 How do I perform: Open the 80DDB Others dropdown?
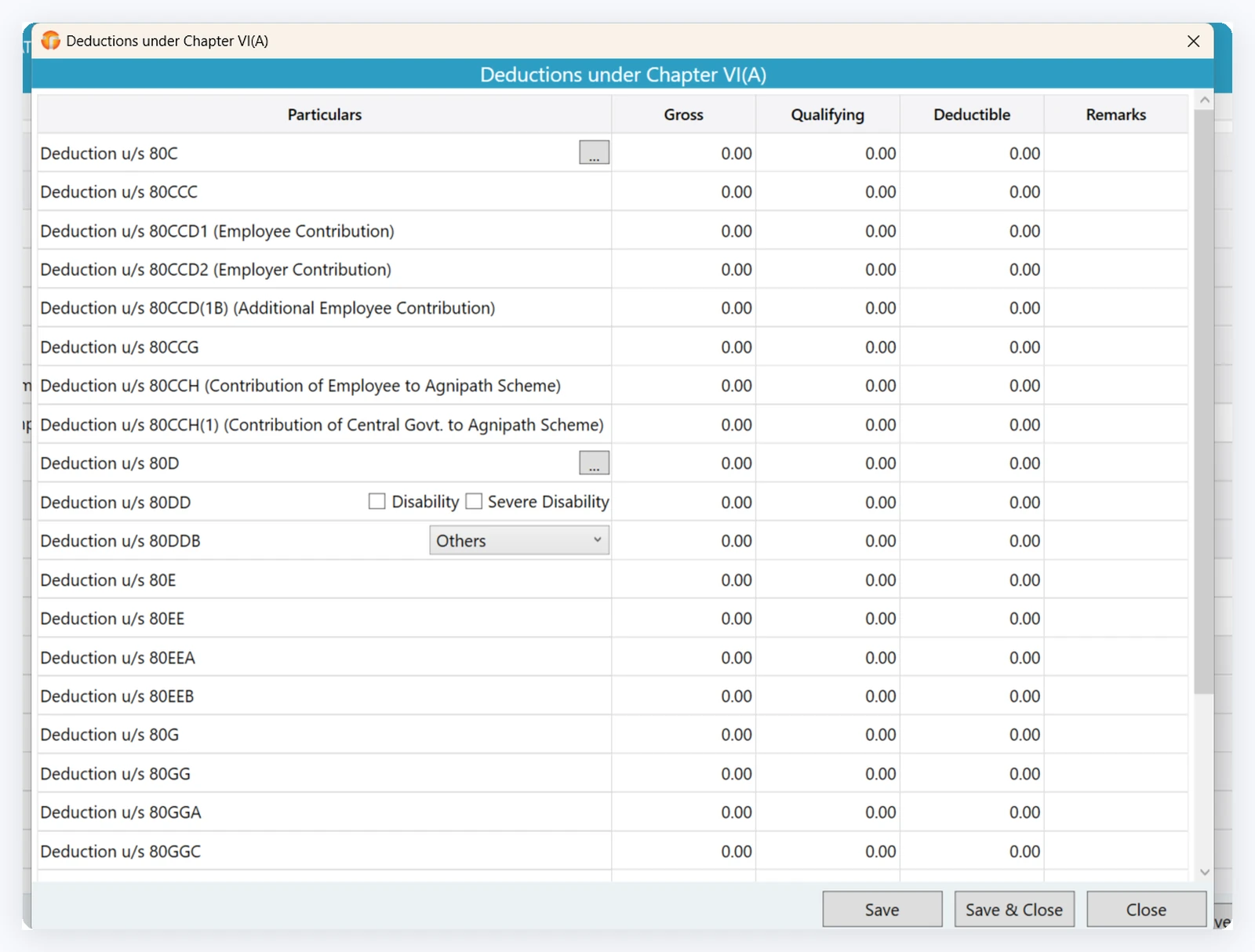(x=519, y=540)
